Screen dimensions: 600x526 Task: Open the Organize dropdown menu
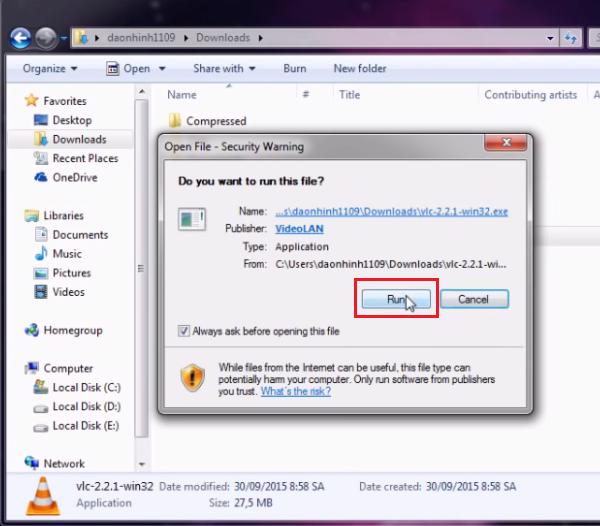pyautogui.click(x=49, y=69)
